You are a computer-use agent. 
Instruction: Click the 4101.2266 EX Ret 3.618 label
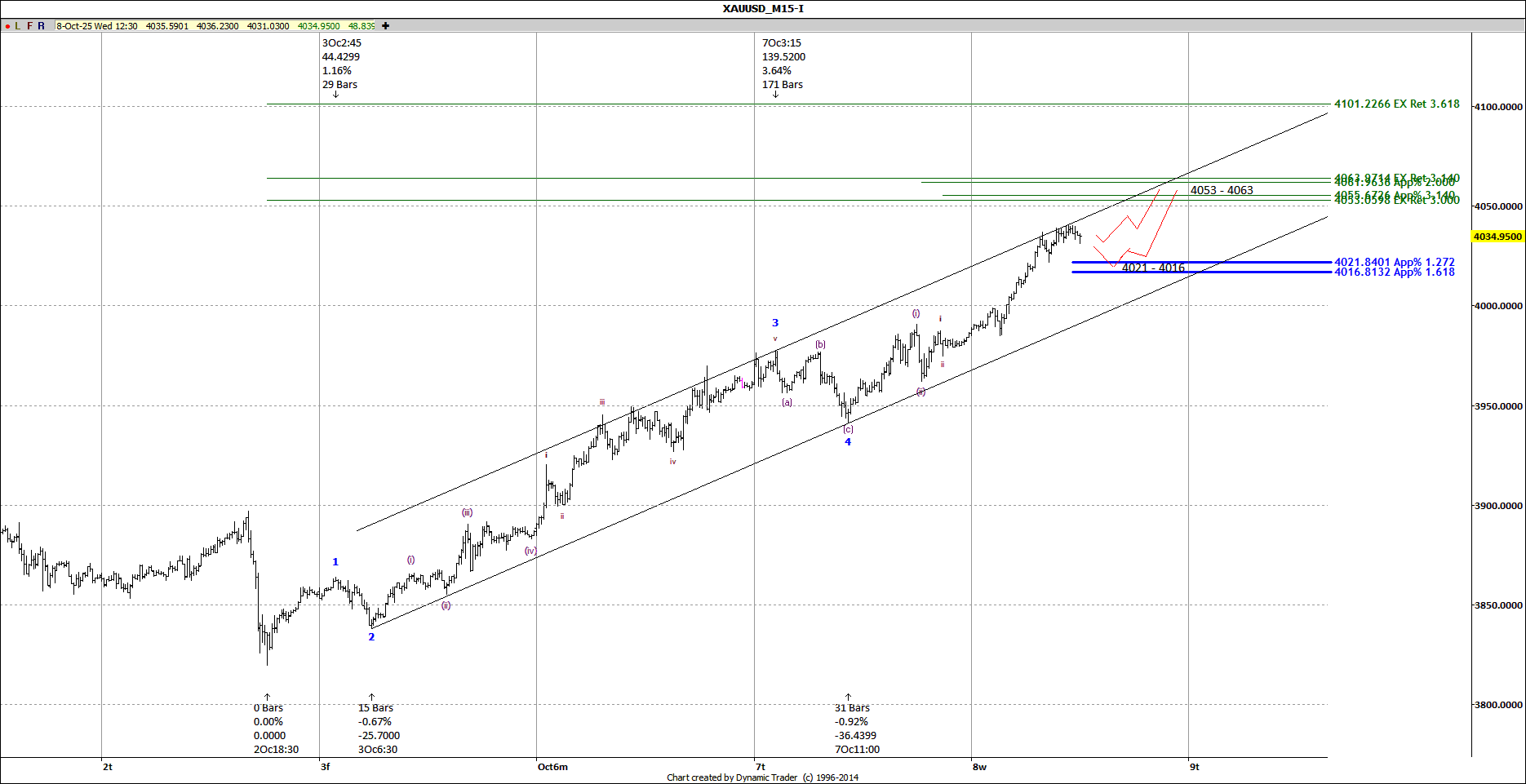tap(1396, 104)
